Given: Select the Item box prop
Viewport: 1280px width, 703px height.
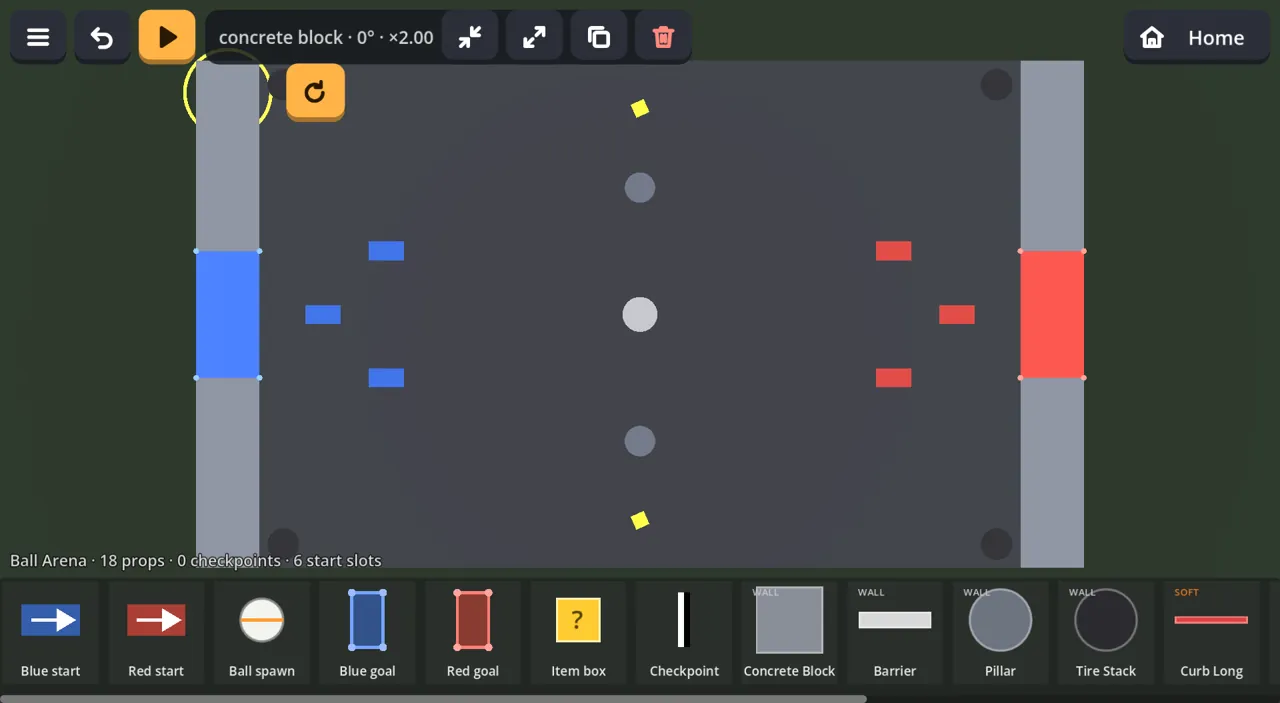Looking at the screenshot, I should (x=578, y=632).
